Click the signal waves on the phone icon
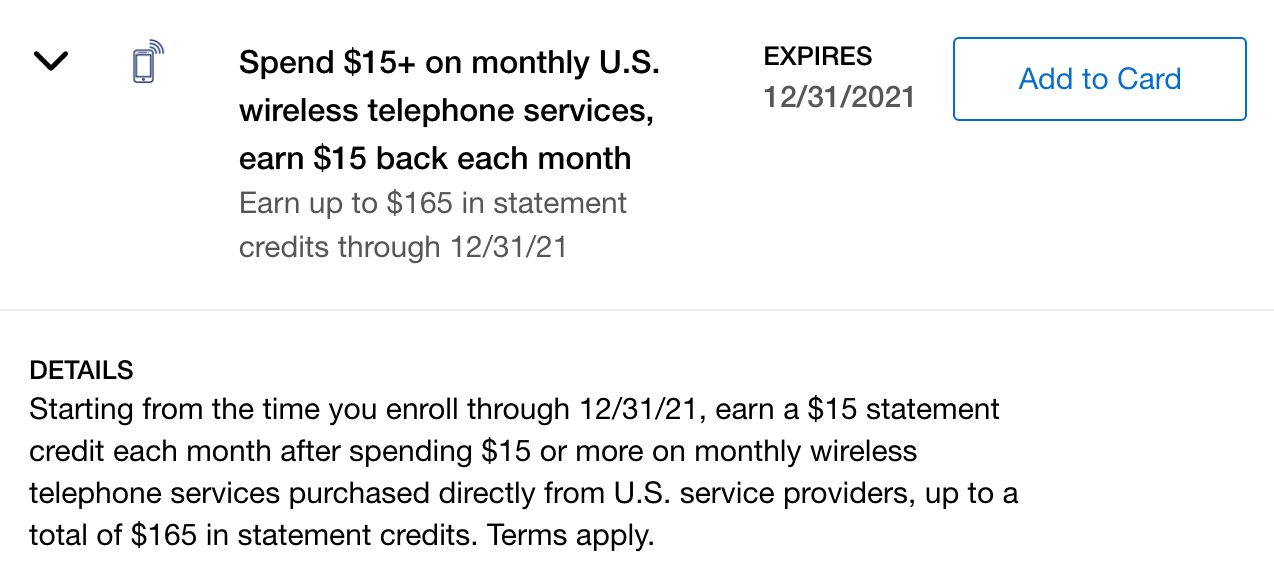1274x582 pixels. point(156,49)
